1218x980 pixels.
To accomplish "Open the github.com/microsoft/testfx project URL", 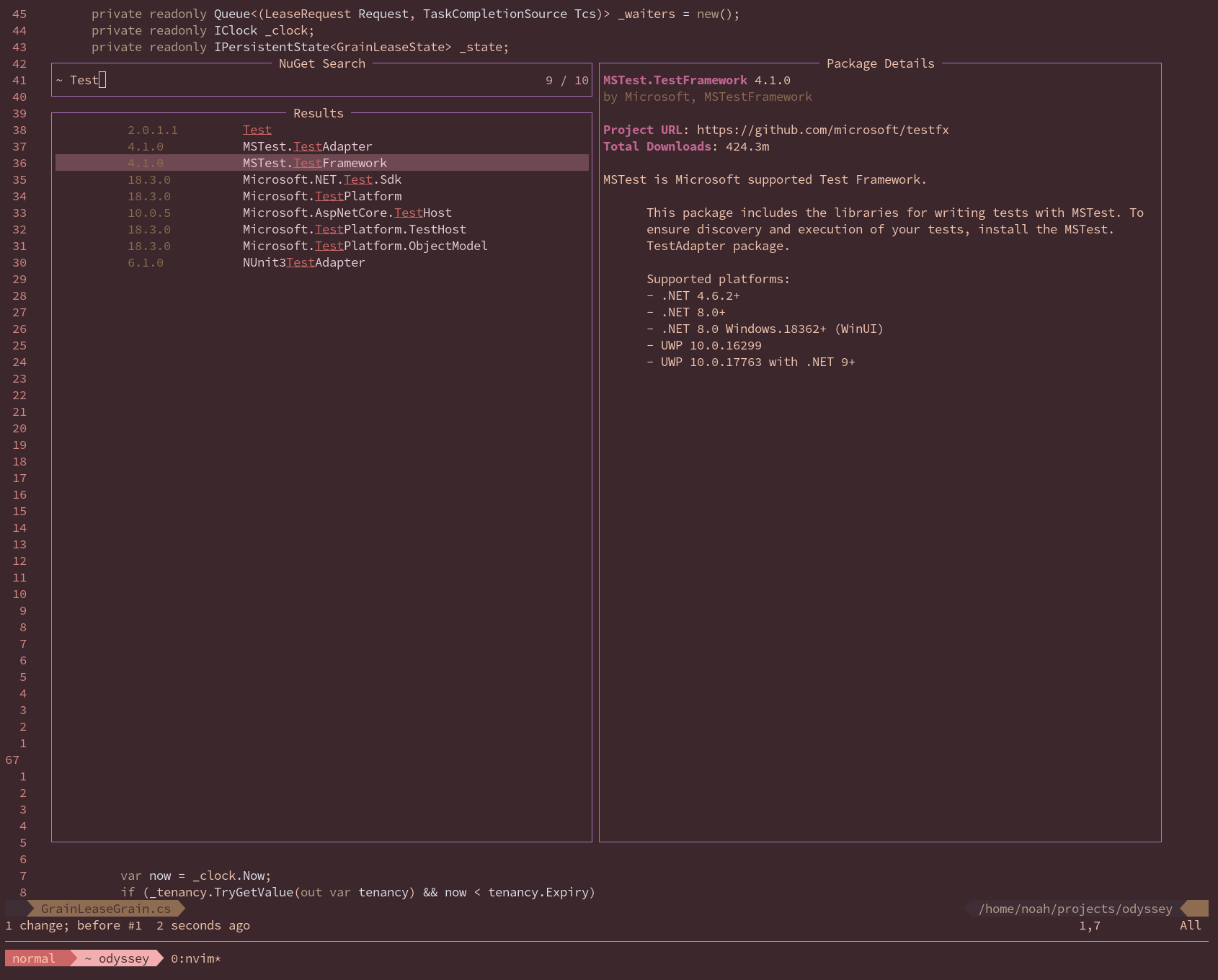I will point(822,130).
